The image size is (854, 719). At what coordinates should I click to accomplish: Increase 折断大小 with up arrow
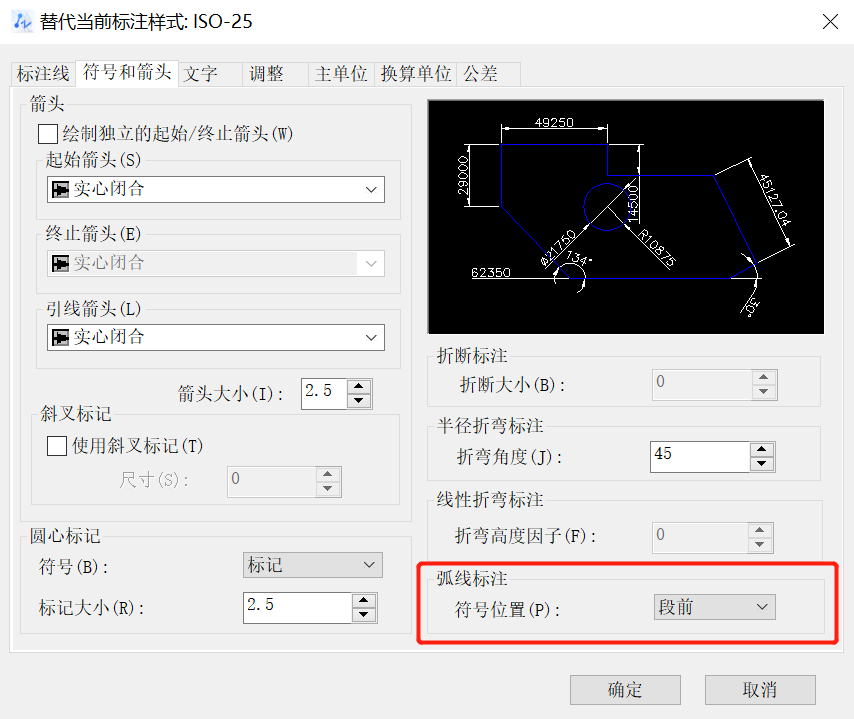(764, 377)
